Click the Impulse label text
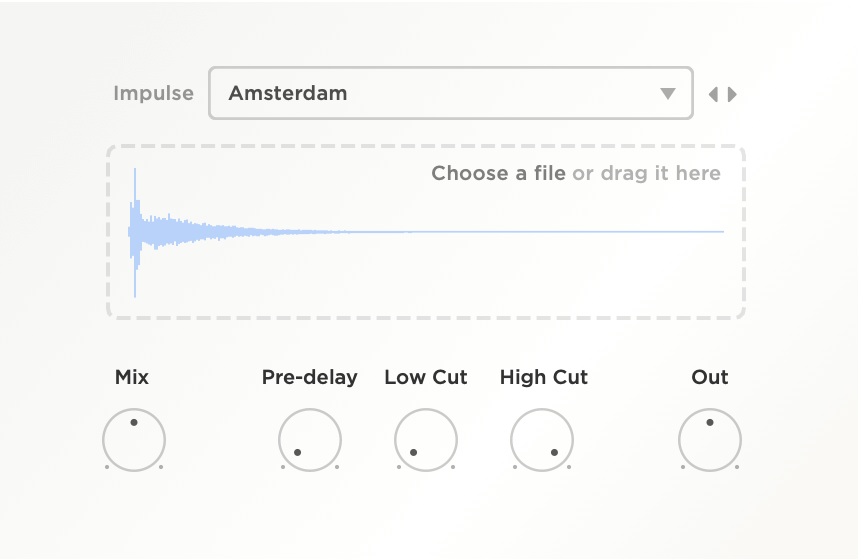The width and height of the screenshot is (858, 559). [153, 93]
